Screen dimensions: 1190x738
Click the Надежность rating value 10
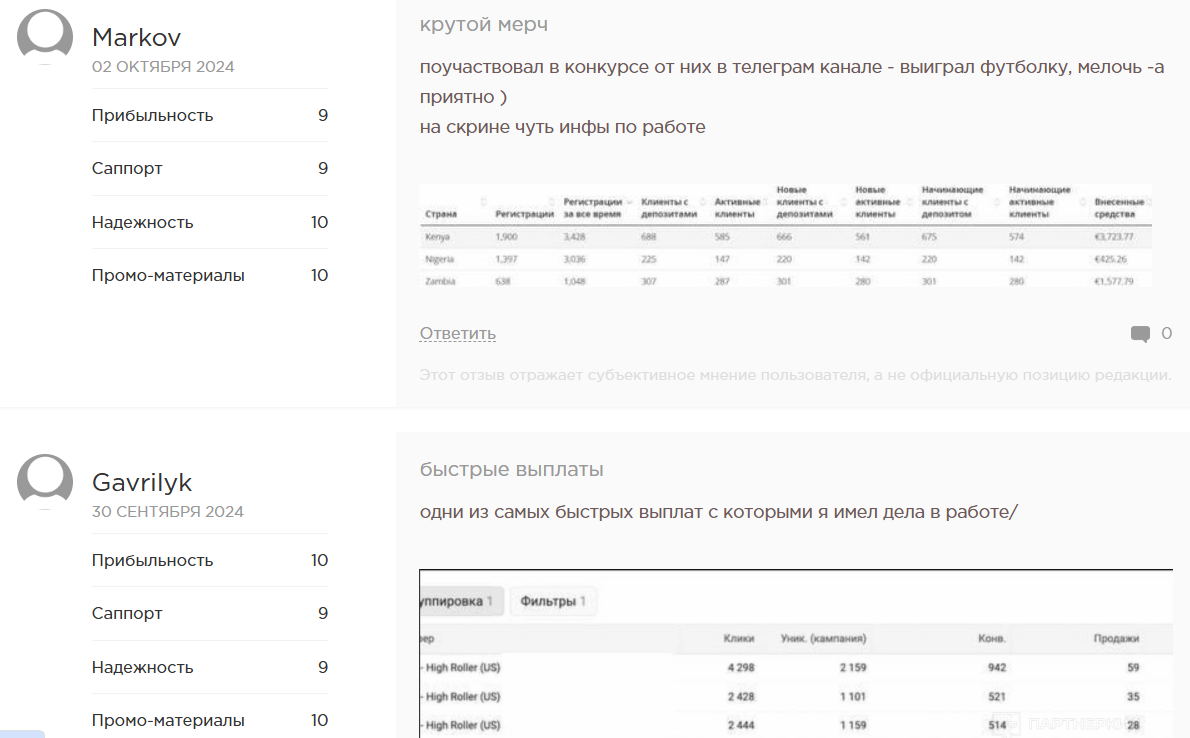point(321,221)
